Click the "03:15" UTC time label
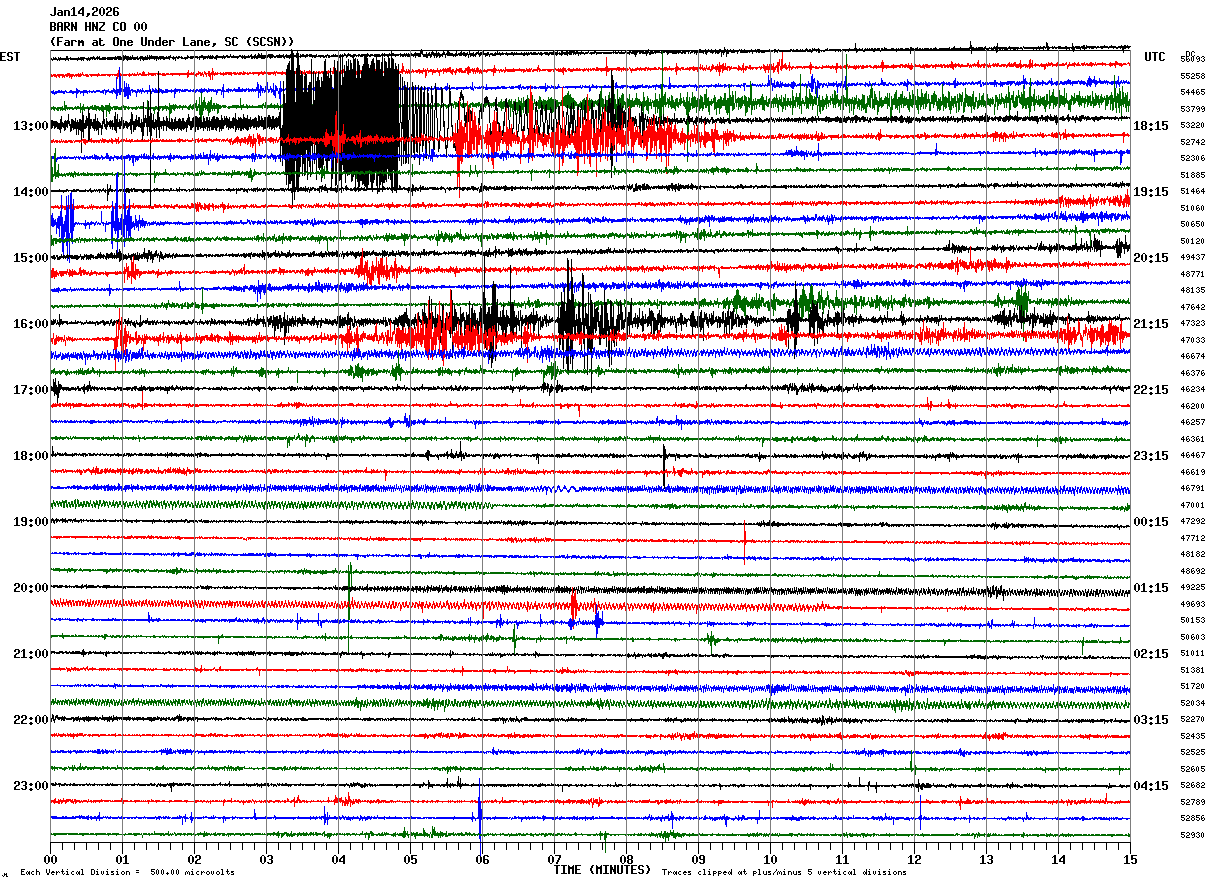The image size is (1210, 886). point(1151,720)
